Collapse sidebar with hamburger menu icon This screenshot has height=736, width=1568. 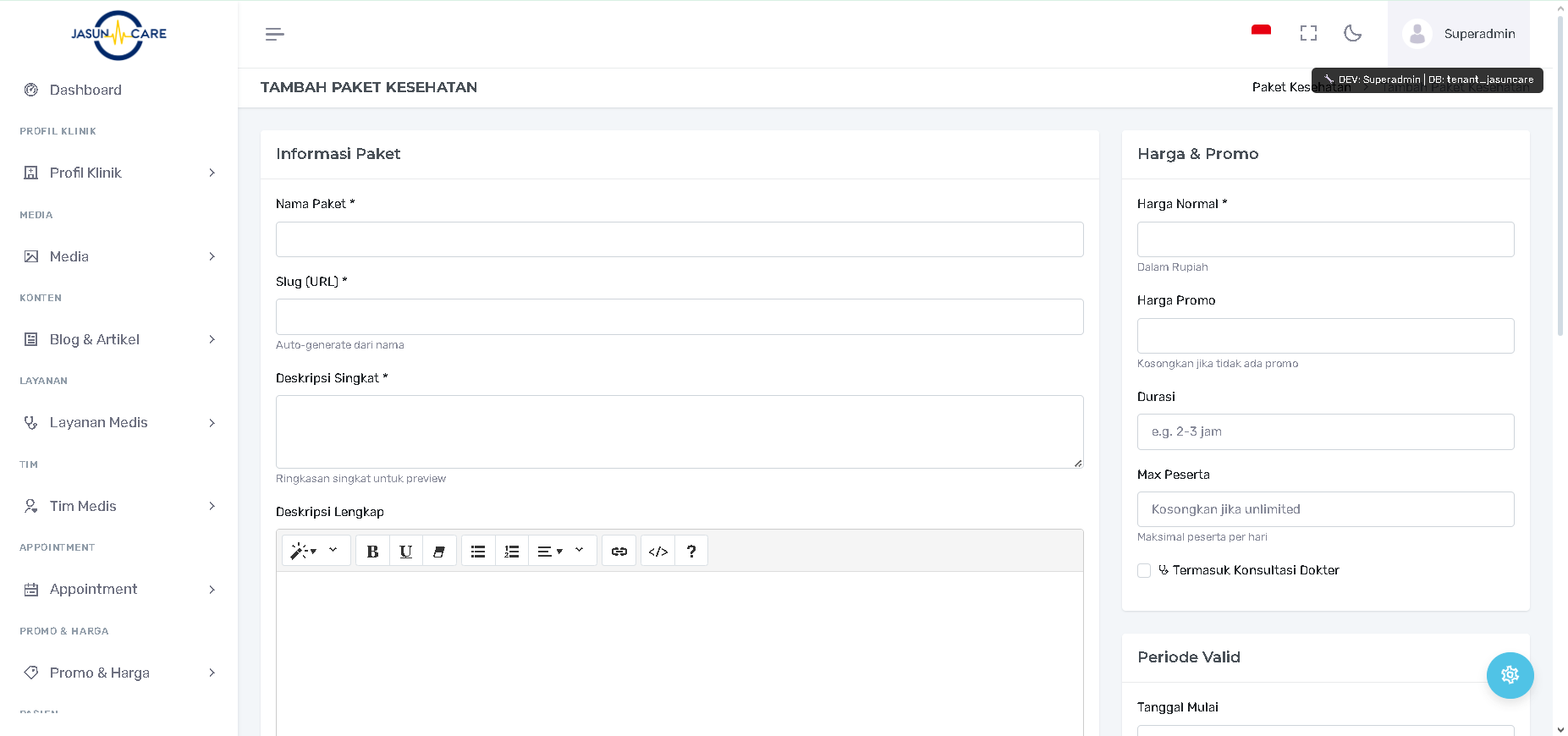(x=274, y=34)
